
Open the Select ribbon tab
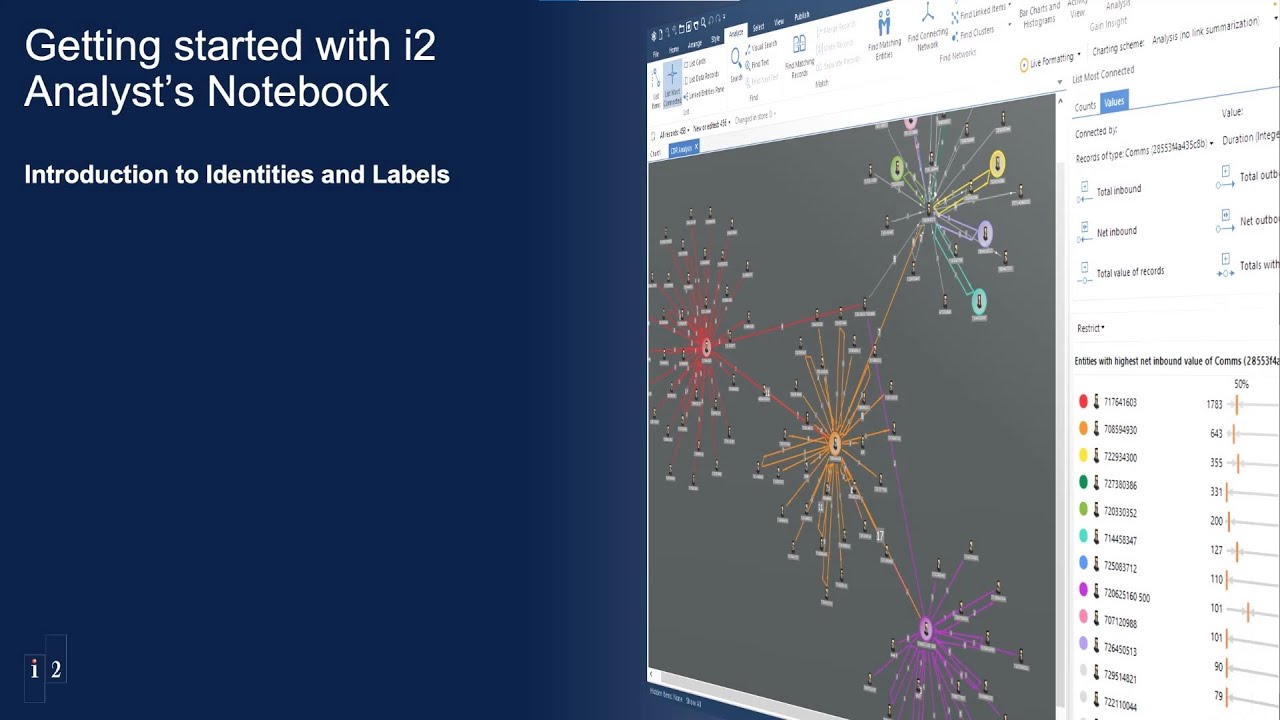coord(758,27)
